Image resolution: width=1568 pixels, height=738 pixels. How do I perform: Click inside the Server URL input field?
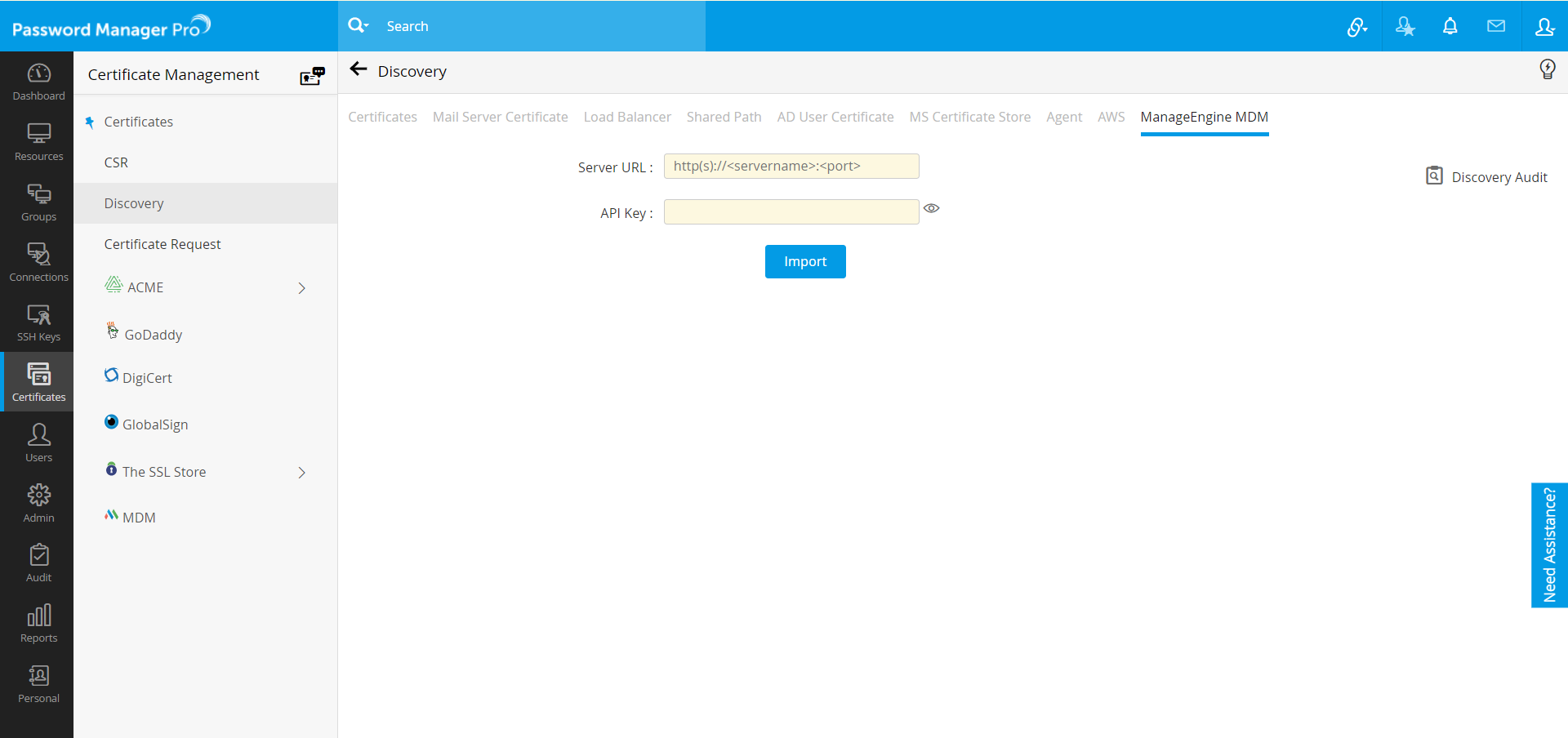[791, 166]
